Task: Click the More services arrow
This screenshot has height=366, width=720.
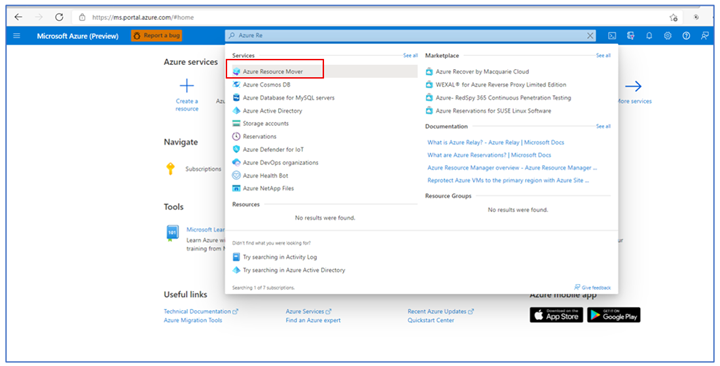Action: (633, 86)
